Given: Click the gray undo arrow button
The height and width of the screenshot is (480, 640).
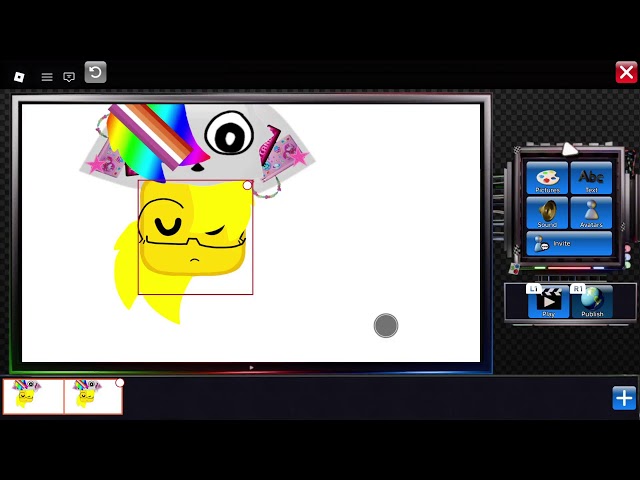Looking at the screenshot, I should click(96, 72).
